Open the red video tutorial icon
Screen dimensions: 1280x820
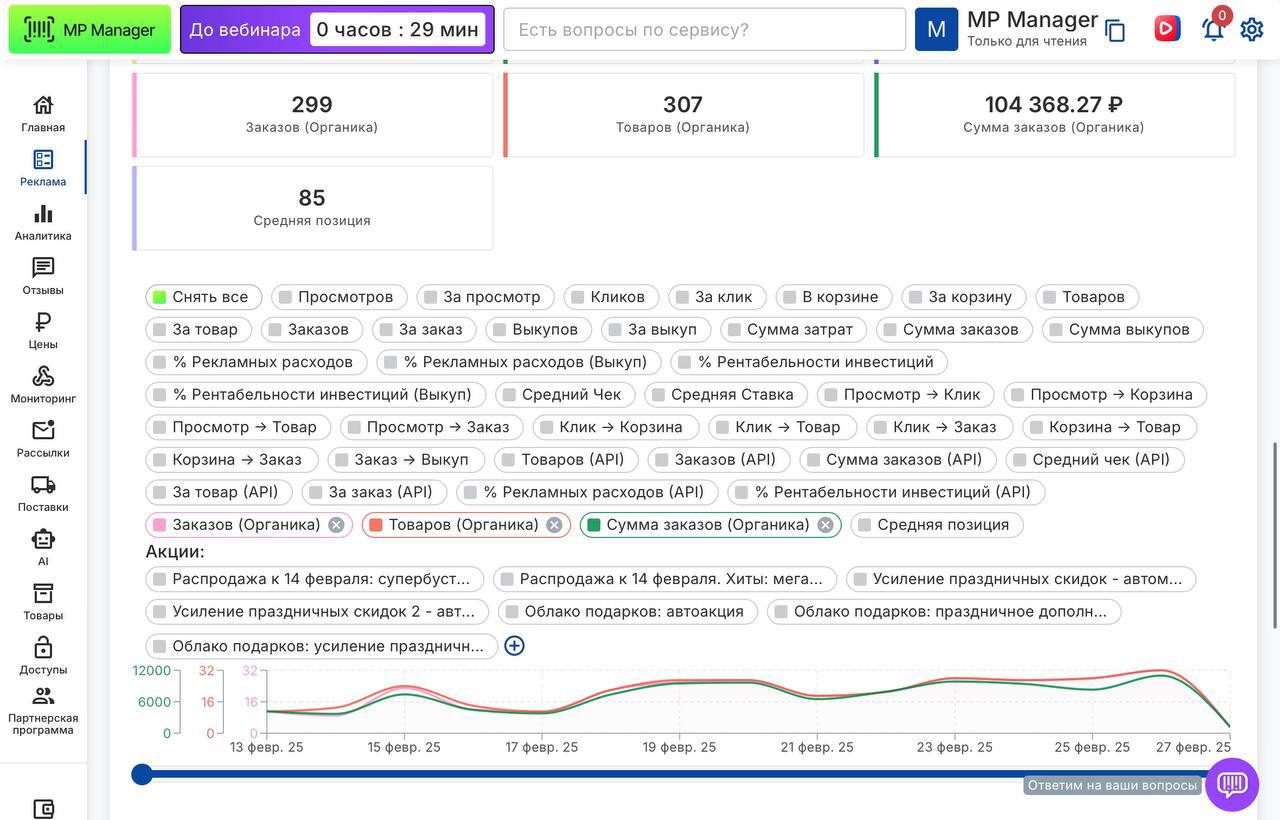click(x=1166, y=28)
